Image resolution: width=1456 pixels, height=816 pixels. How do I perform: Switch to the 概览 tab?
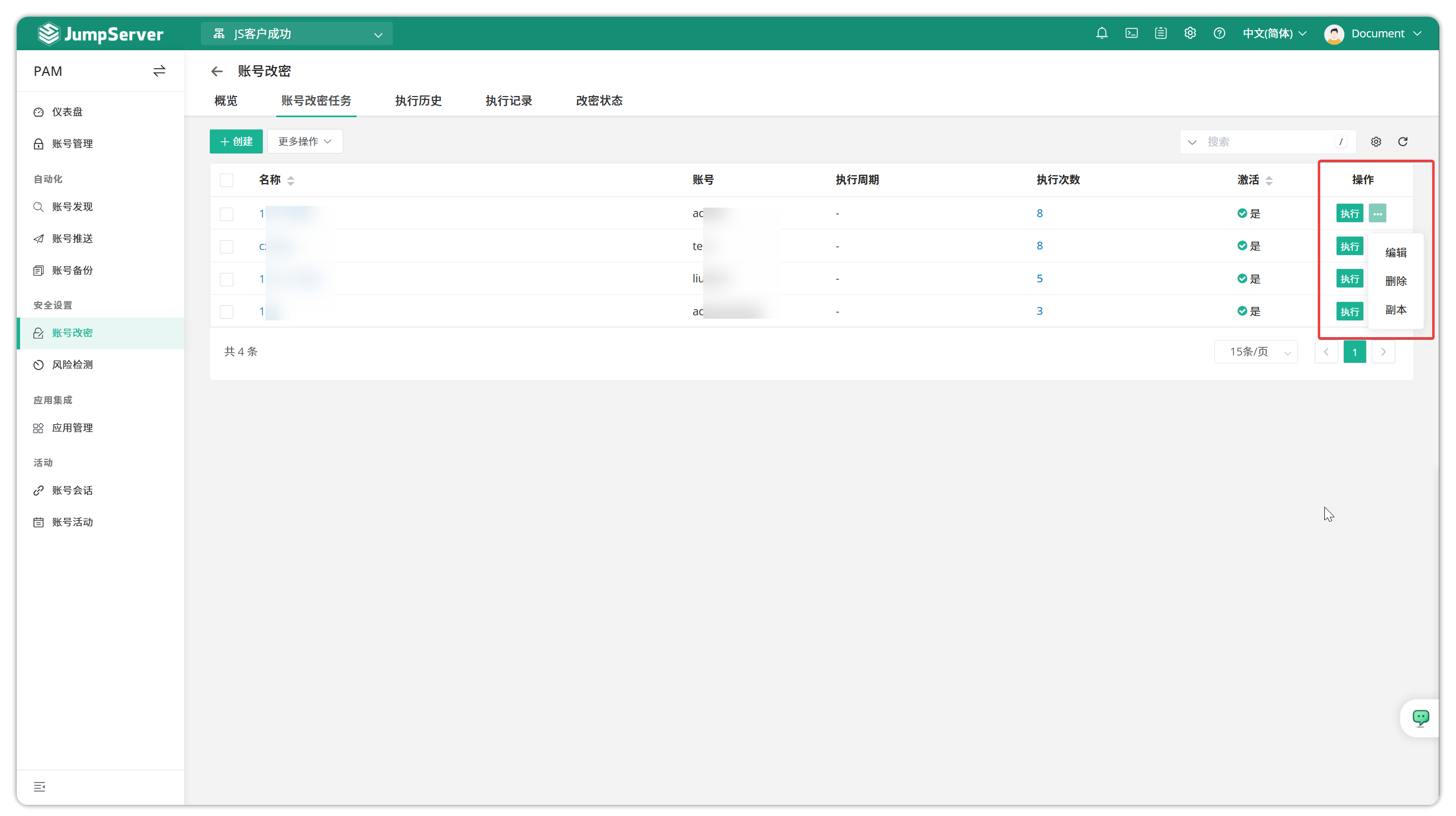225,100
